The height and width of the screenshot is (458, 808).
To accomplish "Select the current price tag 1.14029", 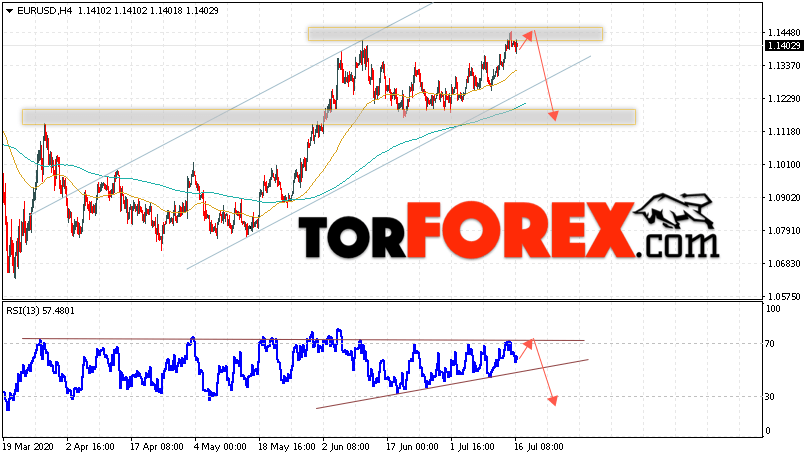I will click(x=784, y=46).
